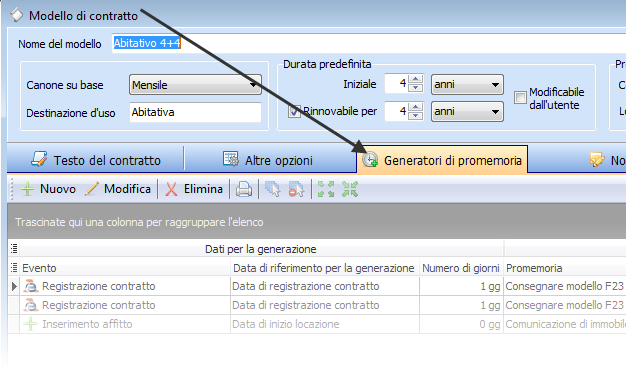Click Dati per la generazione band header

pos(261,249)
